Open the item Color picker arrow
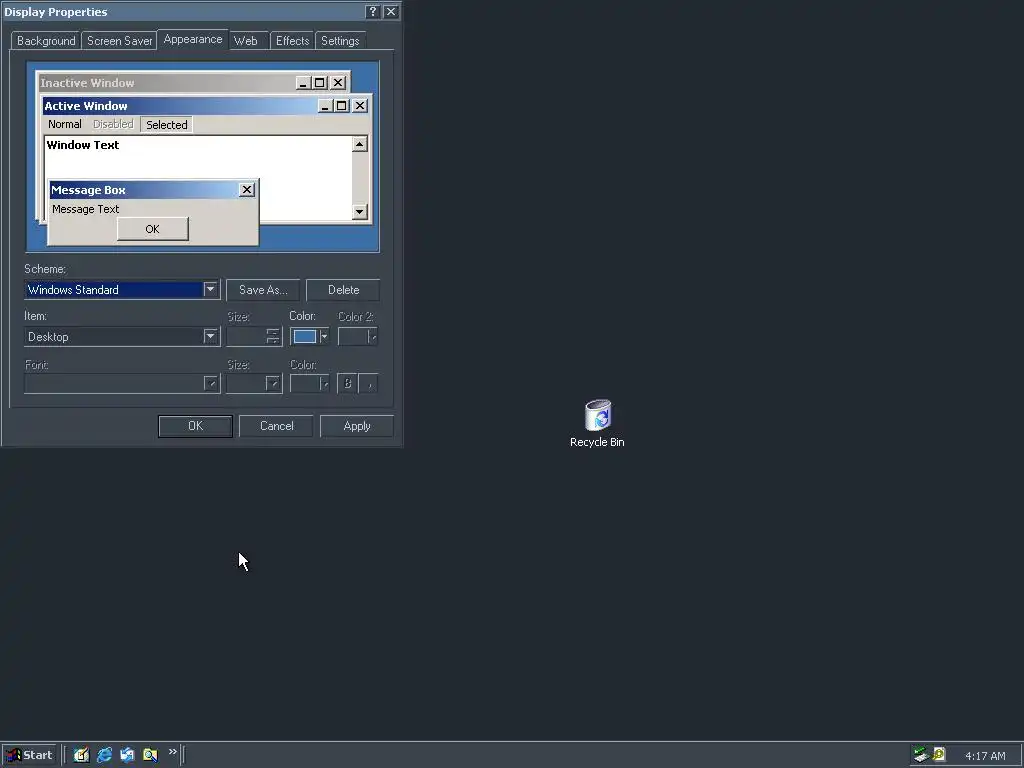Screen dimensions: 1024x768 pos(324,336)
